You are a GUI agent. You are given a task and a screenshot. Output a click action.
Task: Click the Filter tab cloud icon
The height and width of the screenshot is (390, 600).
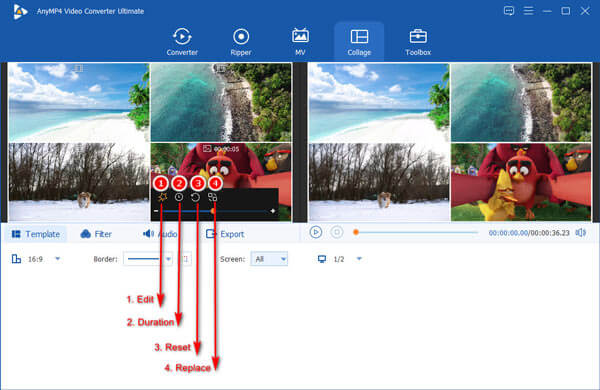tap(85, 234)
